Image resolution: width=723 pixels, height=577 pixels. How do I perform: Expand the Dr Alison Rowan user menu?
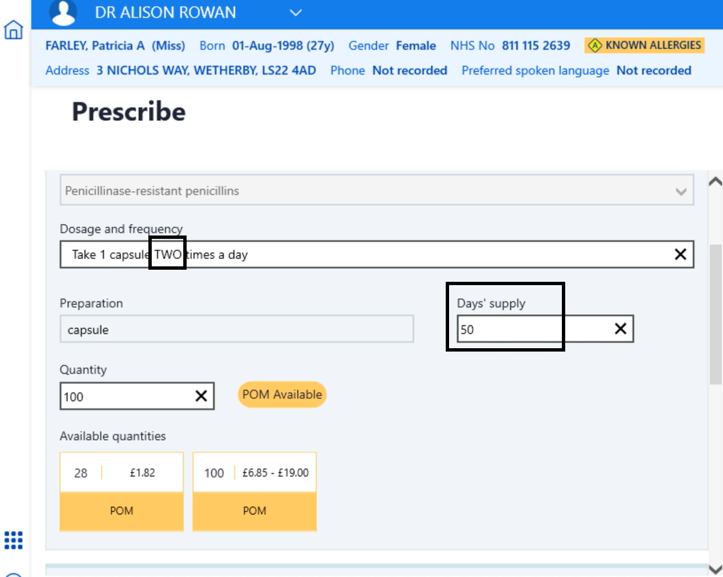click(x=296, y=12)
